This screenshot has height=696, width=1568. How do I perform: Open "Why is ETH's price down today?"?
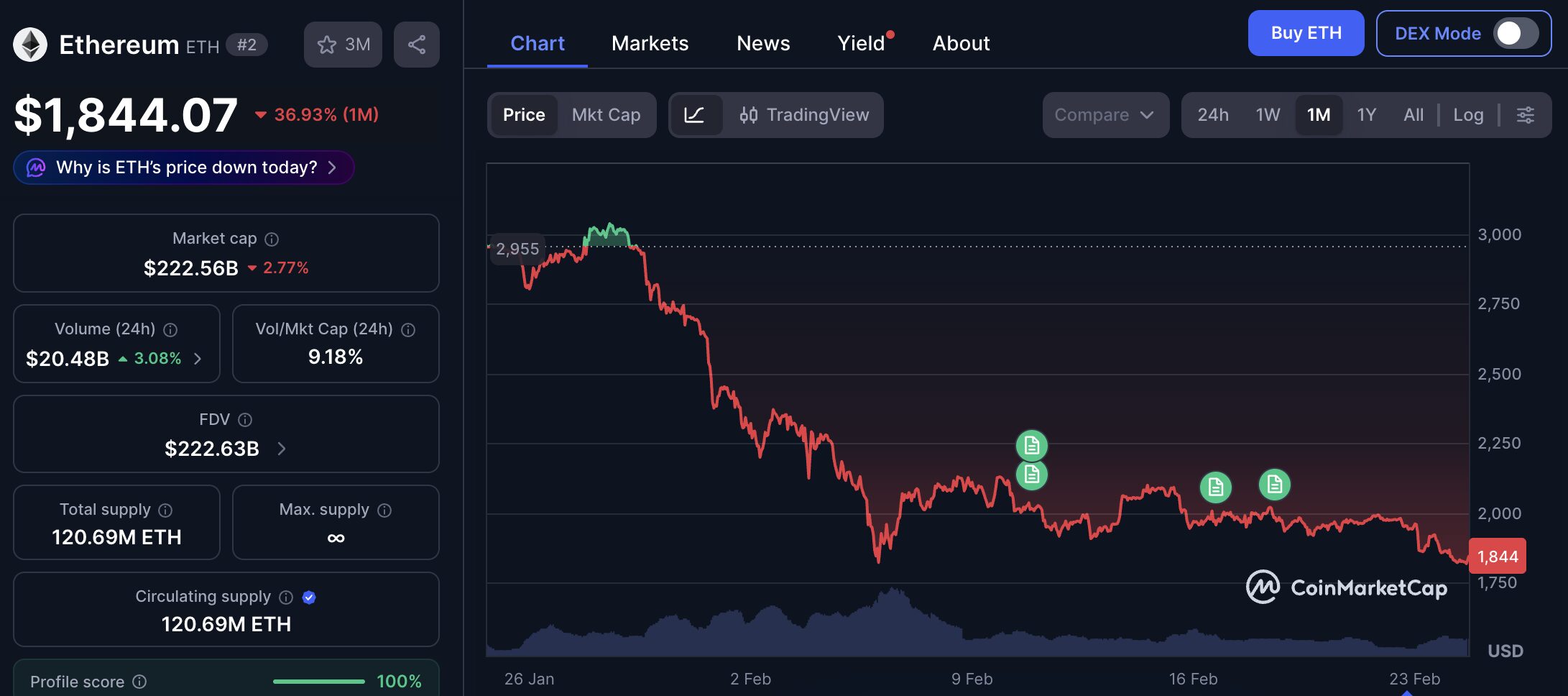pyautogui.click(x=184, y=168)
